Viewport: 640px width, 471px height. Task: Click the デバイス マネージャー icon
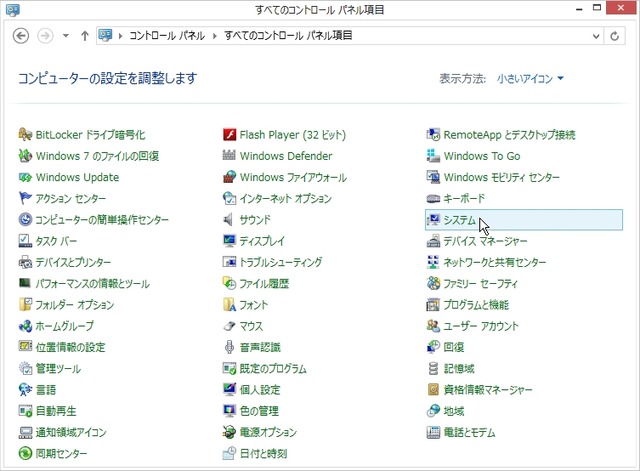coord(433,241)
